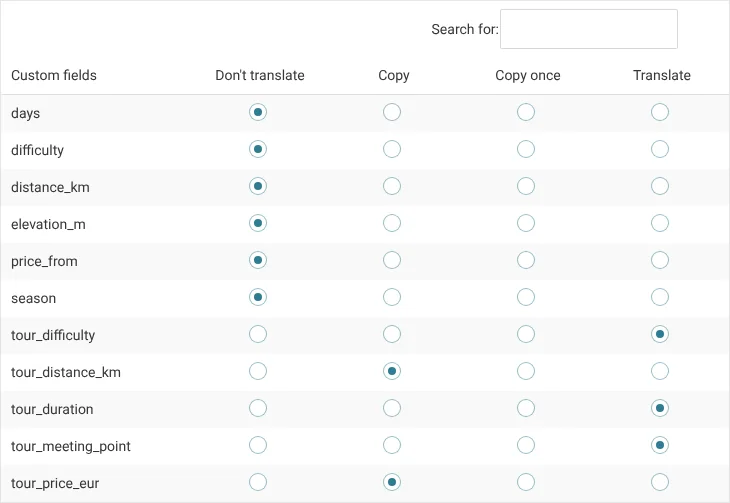Click the Search for input field
The image size is (730, 503).
click(588, 29)
